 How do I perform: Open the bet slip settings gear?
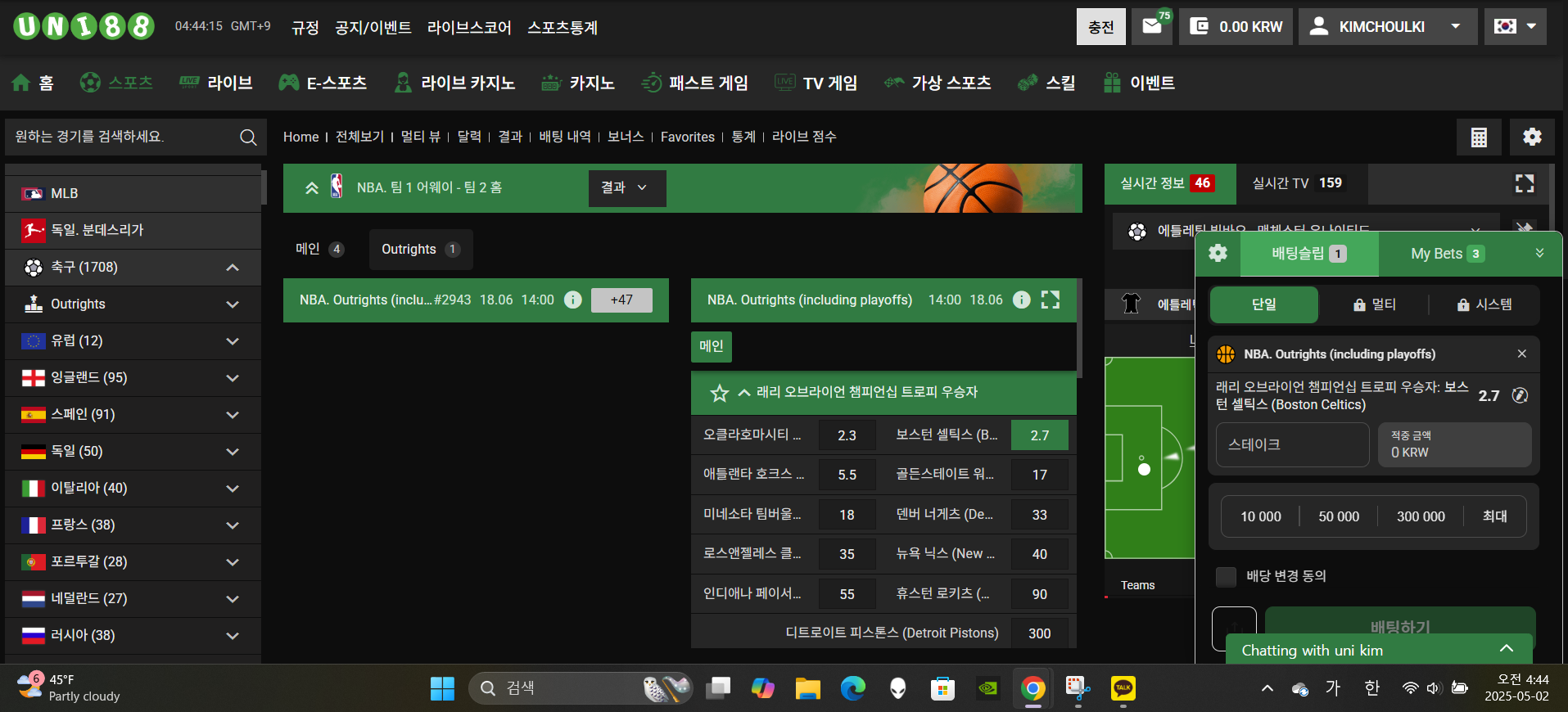(x=1218, y=254)
